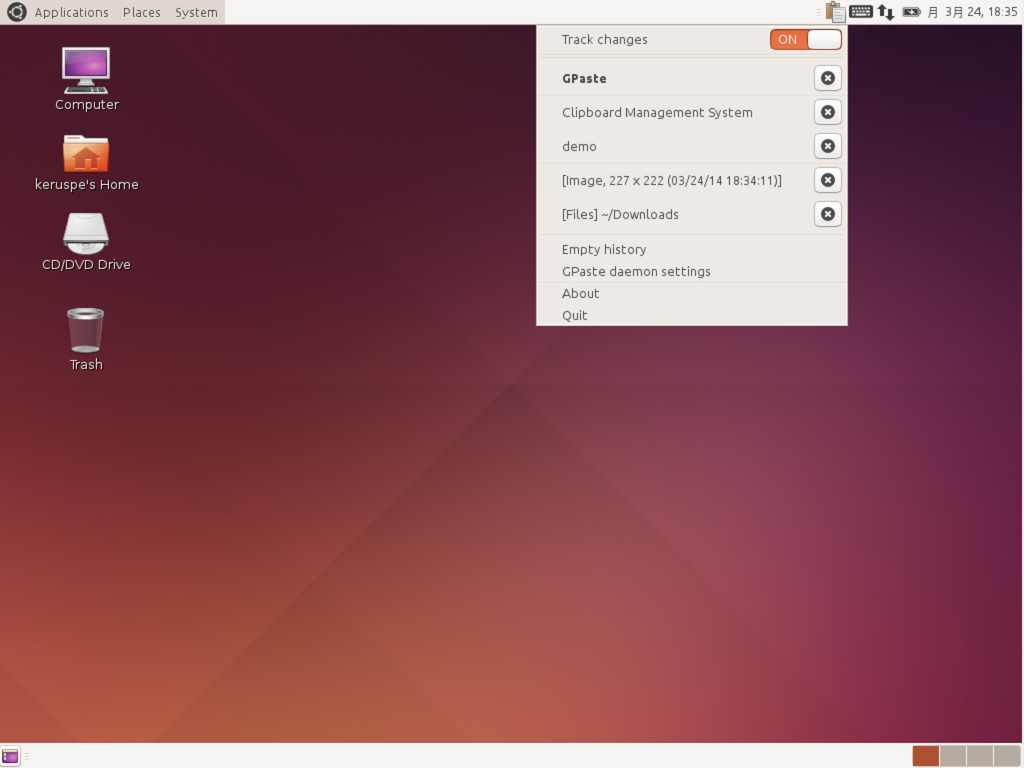
Task: Click the GPaste clipboard tray icon
Action: [x=835, y=12]
